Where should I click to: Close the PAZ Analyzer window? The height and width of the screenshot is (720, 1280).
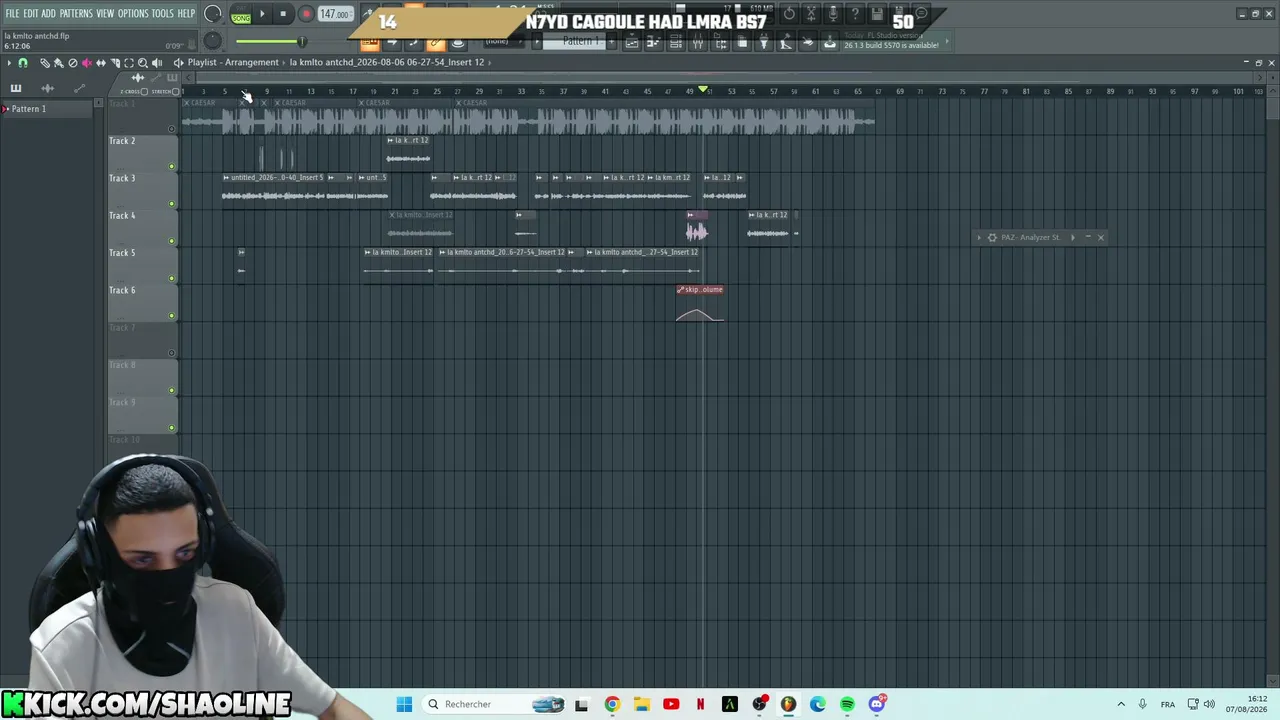click(1101, 238)
